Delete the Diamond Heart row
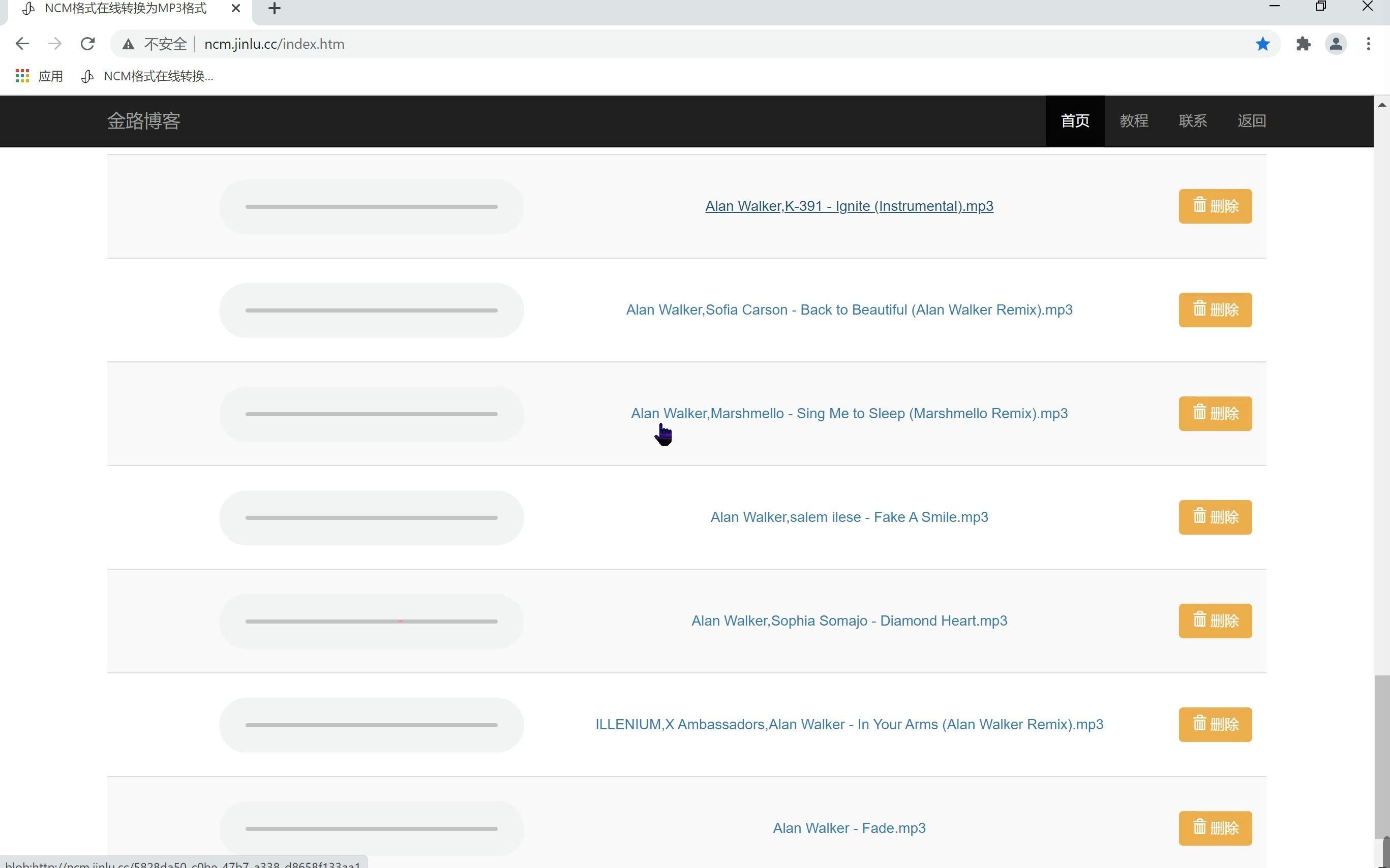The height and width of the screenshot is (868, 1390). (1216, 621)
